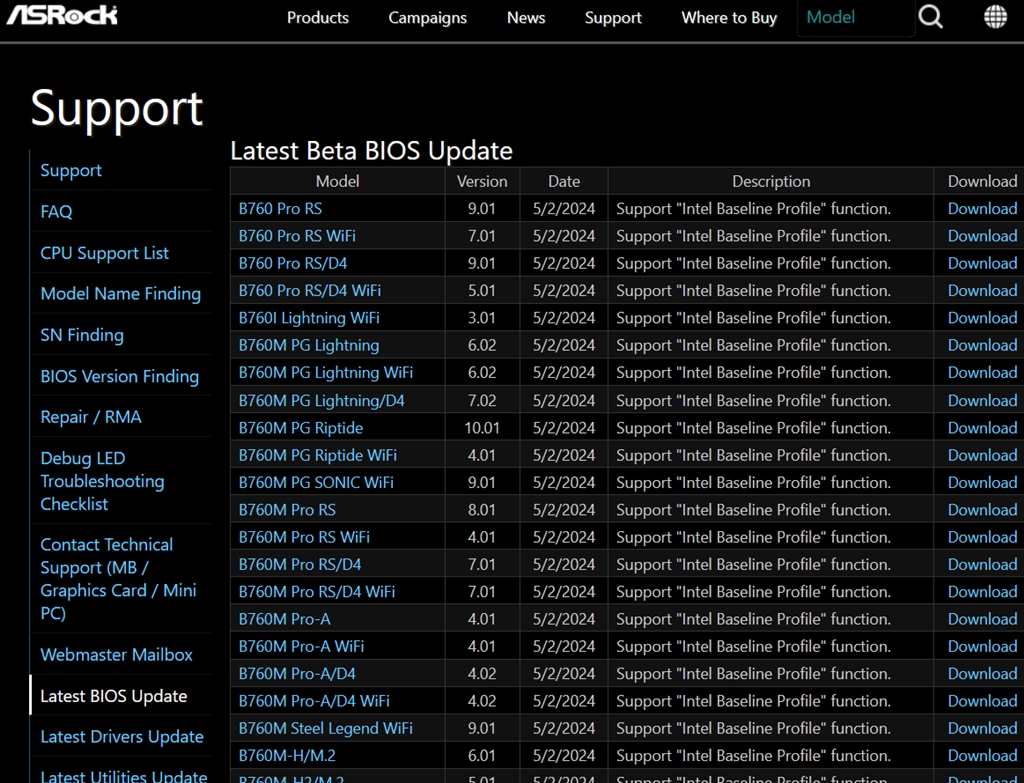Open the B760M Pro RS/D4 WiFi model link
Screen dimensions: 1024x783
tap(317, 592)
